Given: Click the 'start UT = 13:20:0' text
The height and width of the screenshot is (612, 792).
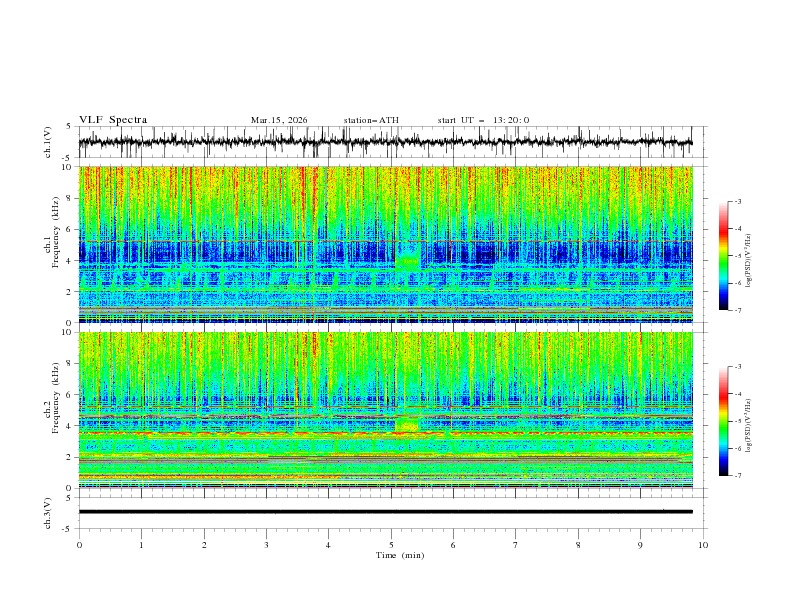Looking at the screenshot, I should pos(483,120).
